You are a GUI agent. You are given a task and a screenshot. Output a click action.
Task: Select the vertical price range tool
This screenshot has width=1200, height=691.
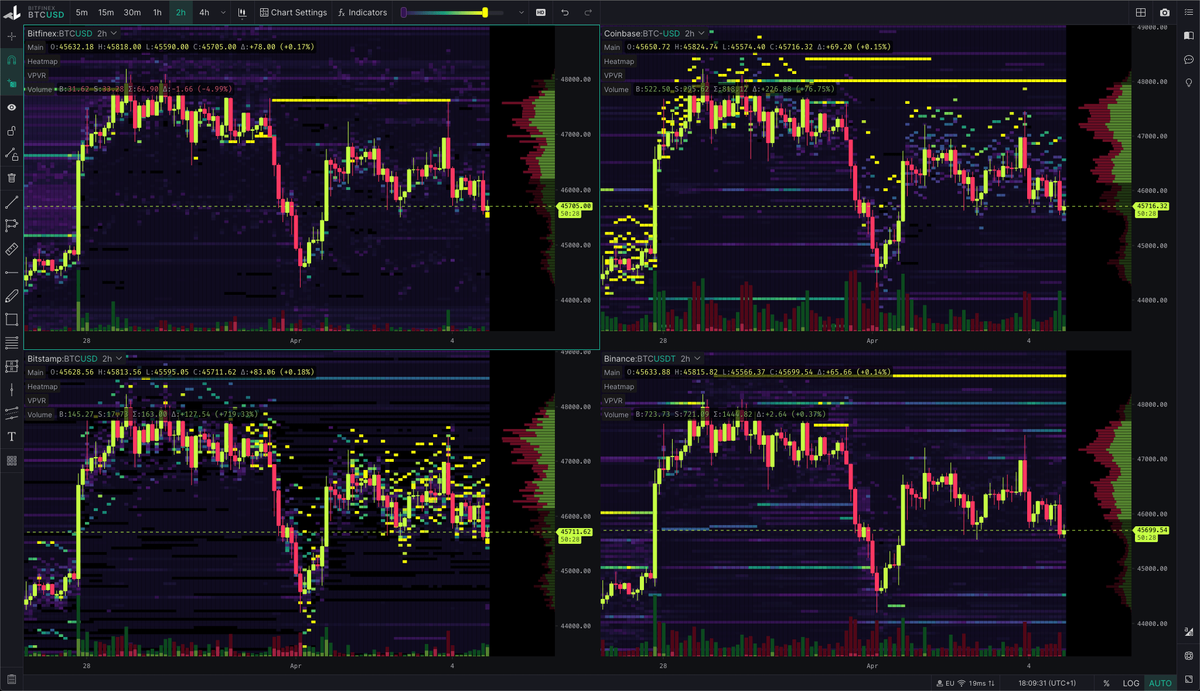coord(11,390)
